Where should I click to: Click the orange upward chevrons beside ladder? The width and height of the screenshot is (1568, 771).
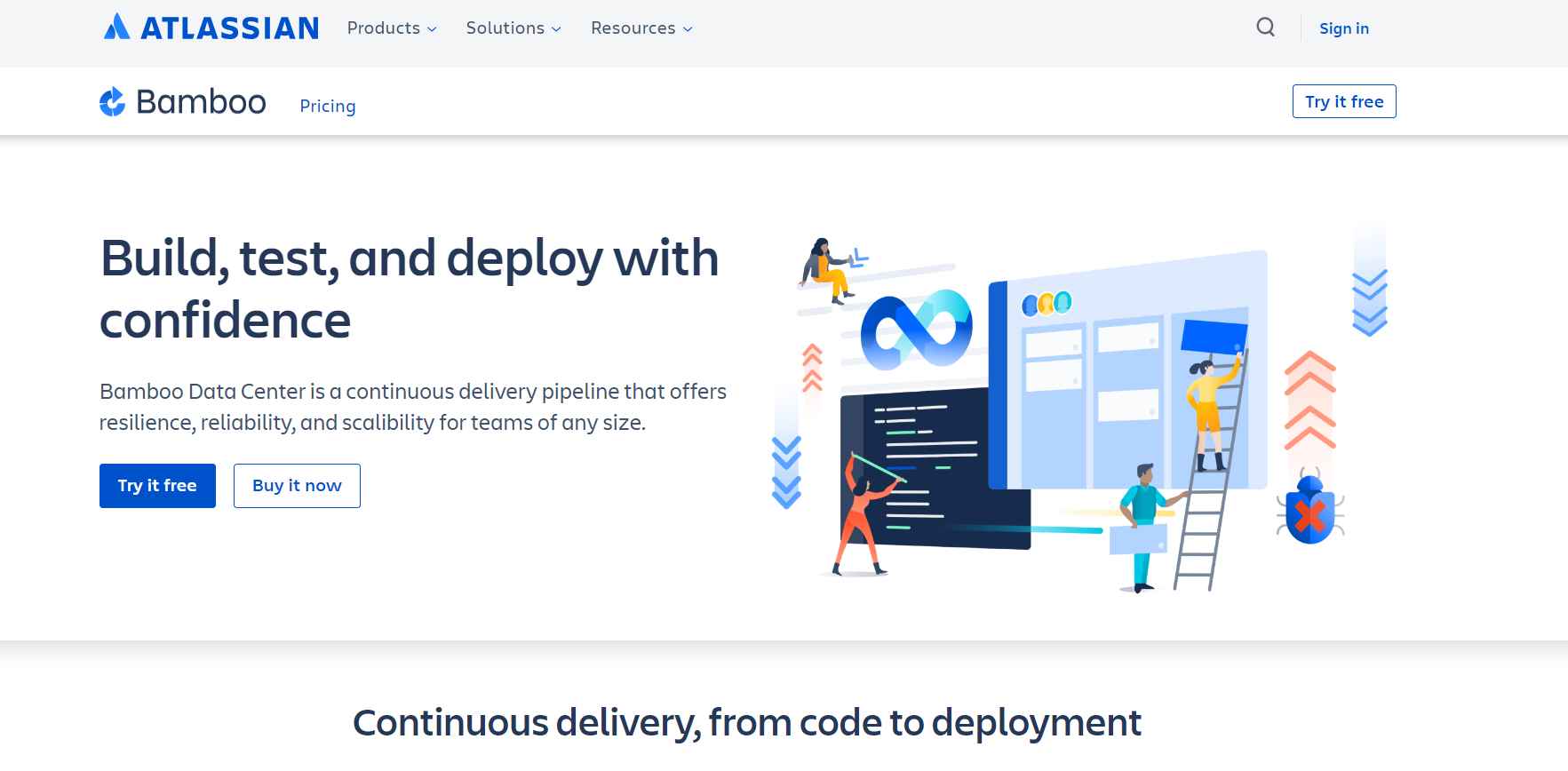coord(1309,401)
